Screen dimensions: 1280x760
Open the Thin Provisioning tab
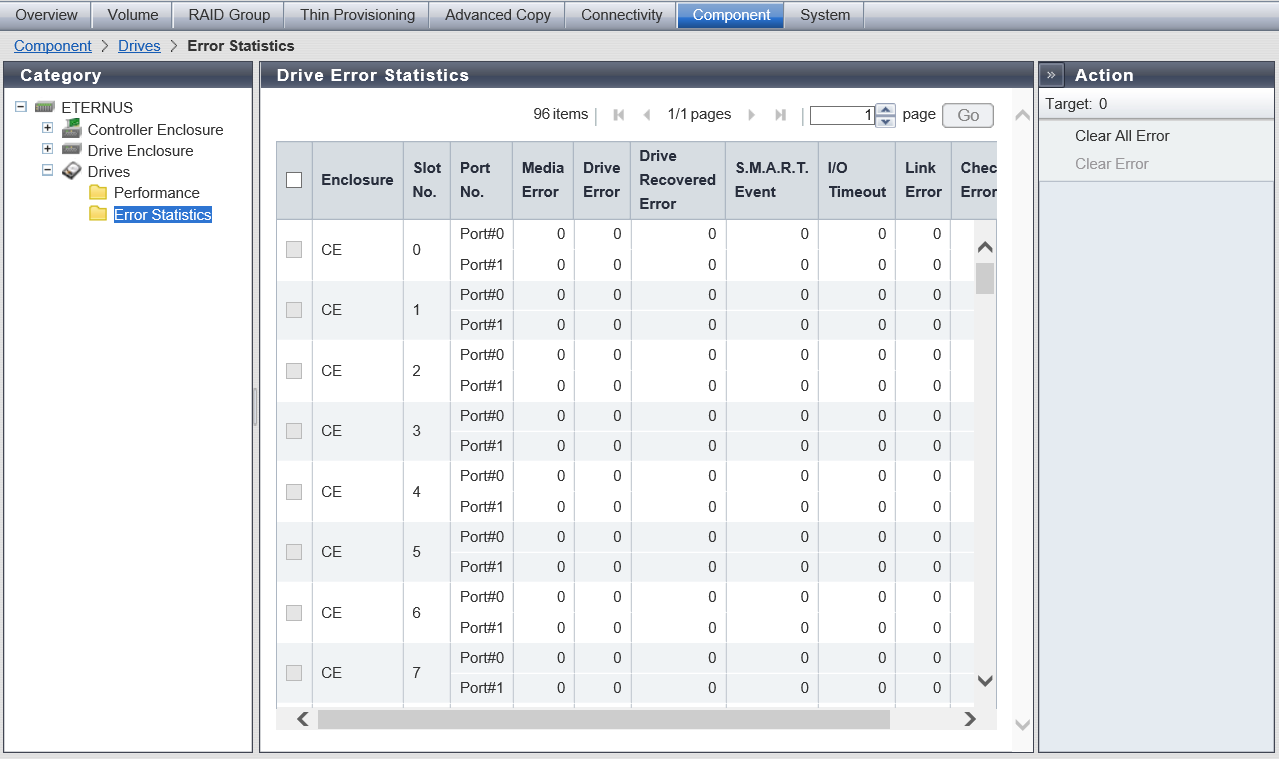[x=357, y=15]
